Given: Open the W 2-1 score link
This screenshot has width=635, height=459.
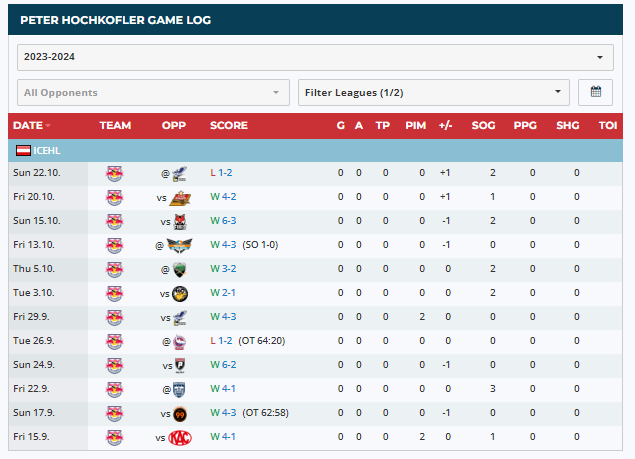Looking at the screenshot, I should click(x=223, y=293).
